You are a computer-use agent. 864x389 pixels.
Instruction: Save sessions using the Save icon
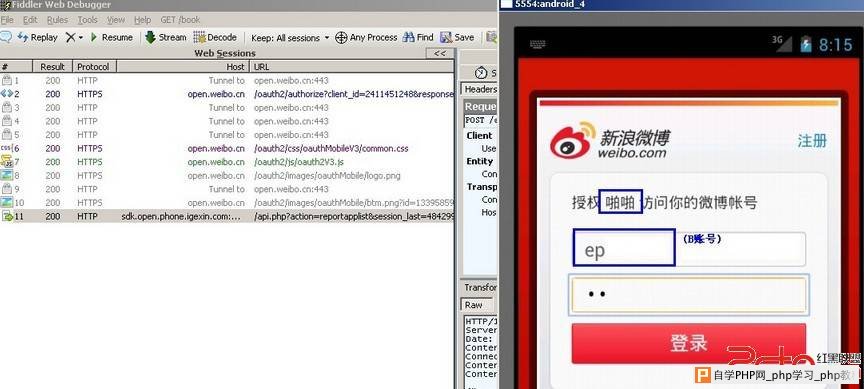click(457, 37)
